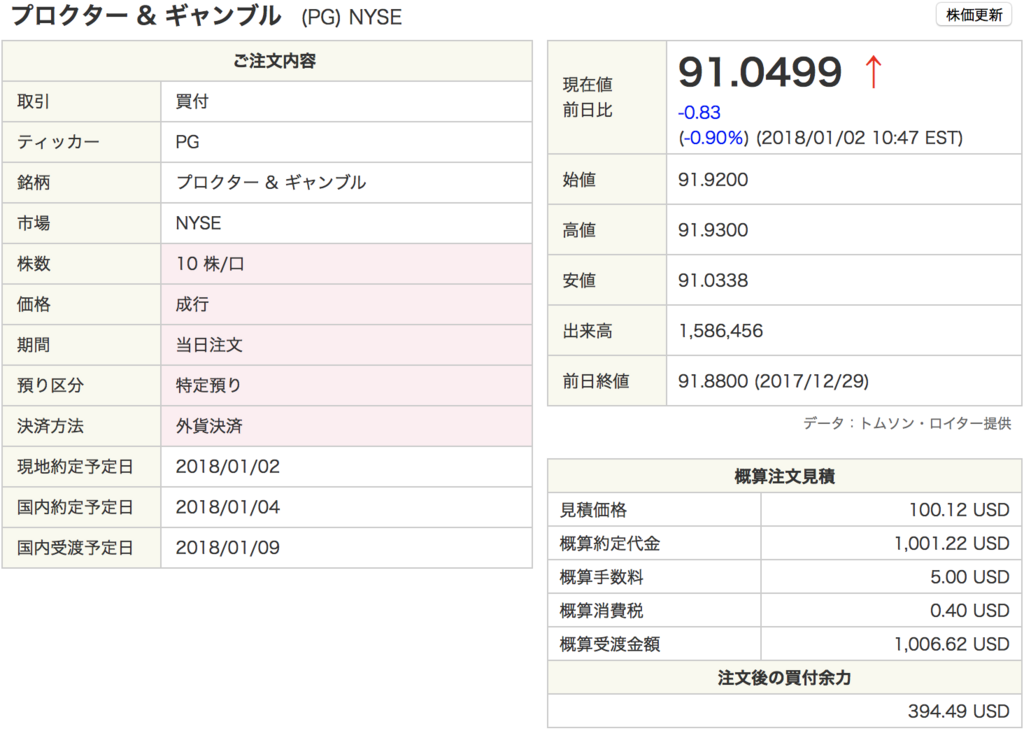Image resolution: width=1024 pixels, height=731 pixels.
Task: Click the 国内受渡予定日 date 2018/01/09
Action: (228, 547)
